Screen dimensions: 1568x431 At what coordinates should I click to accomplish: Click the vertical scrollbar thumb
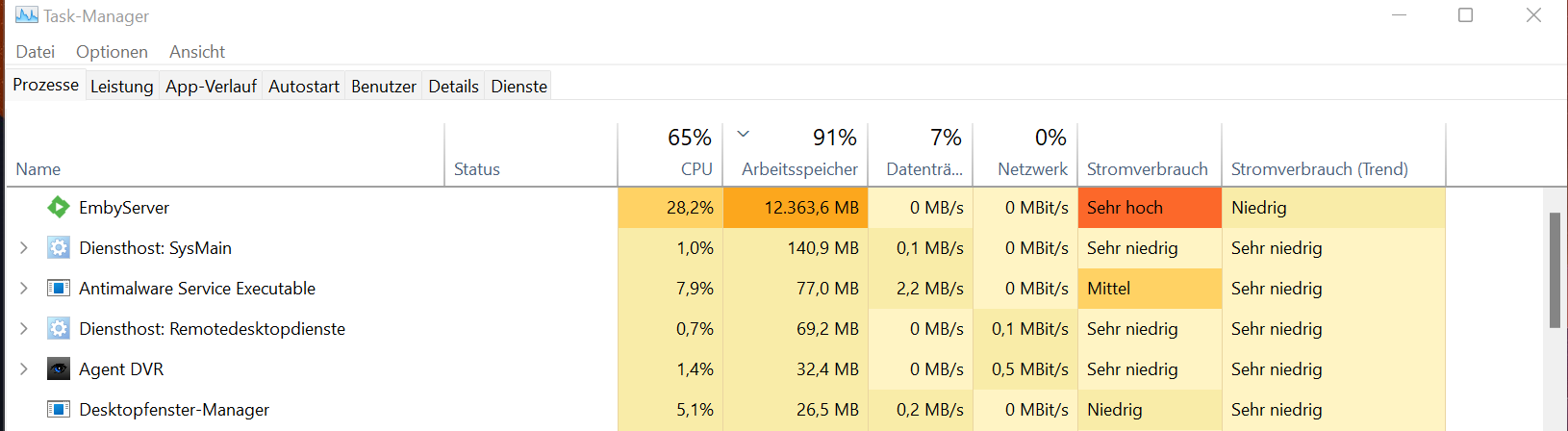click(1555, 269)
